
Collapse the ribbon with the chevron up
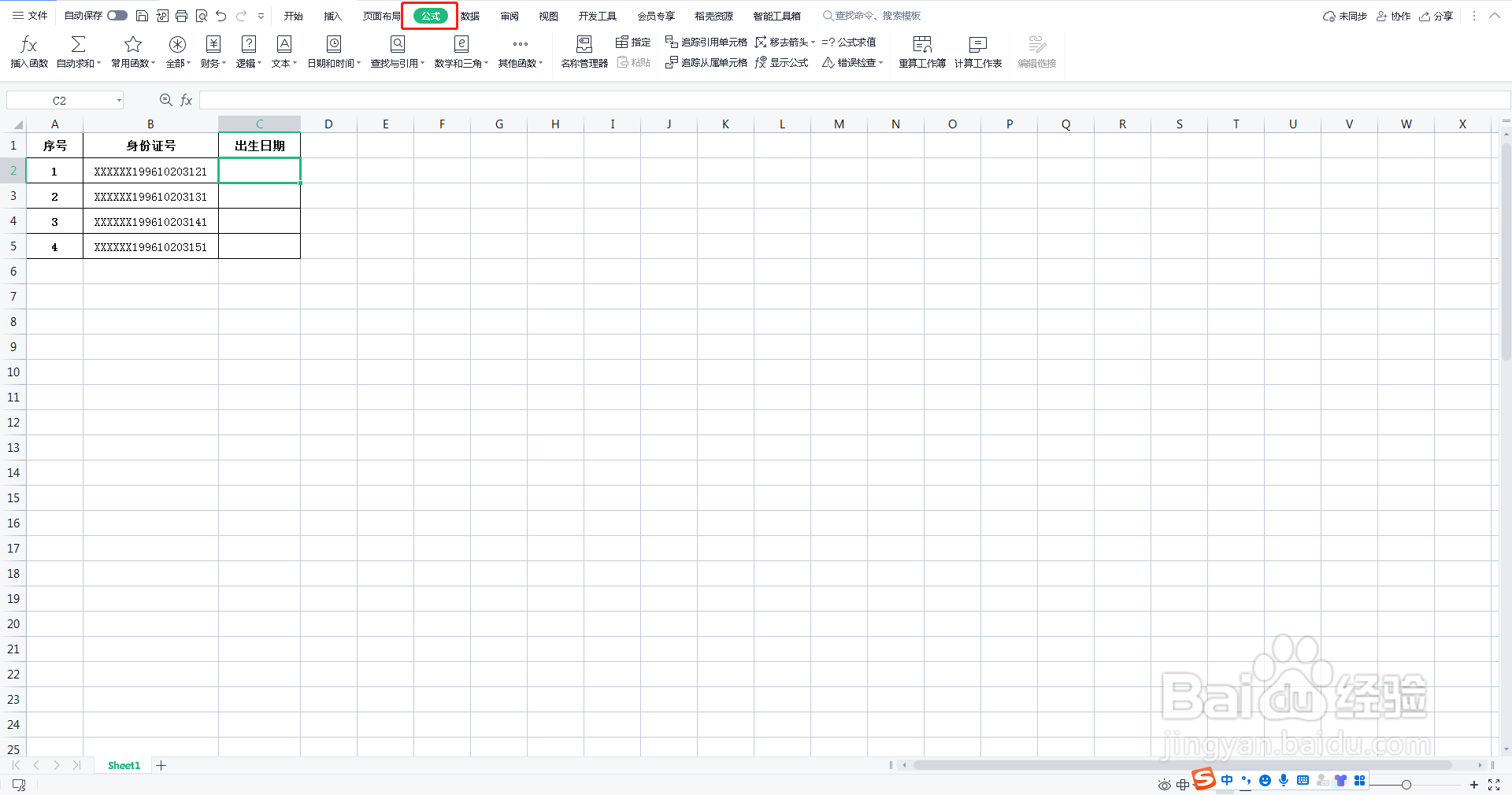tap(1494, 16)
